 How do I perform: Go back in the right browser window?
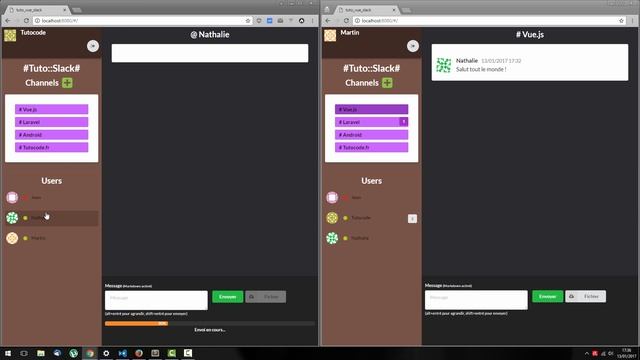click(x=328, y=20)
